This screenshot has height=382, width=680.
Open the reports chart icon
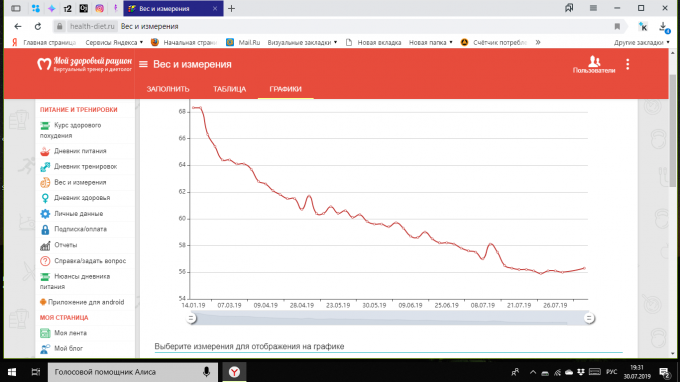coord(45,245)
